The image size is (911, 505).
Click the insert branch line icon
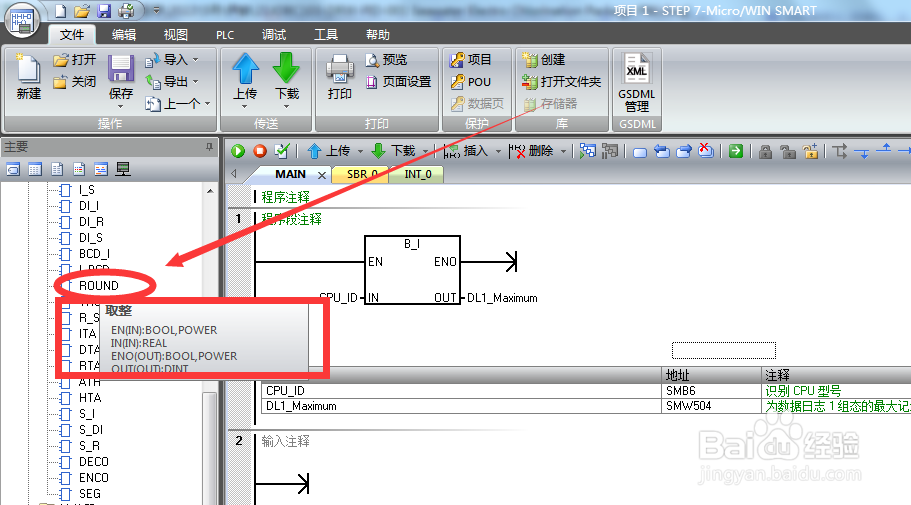pyautogui.click(x=840, y=152)
